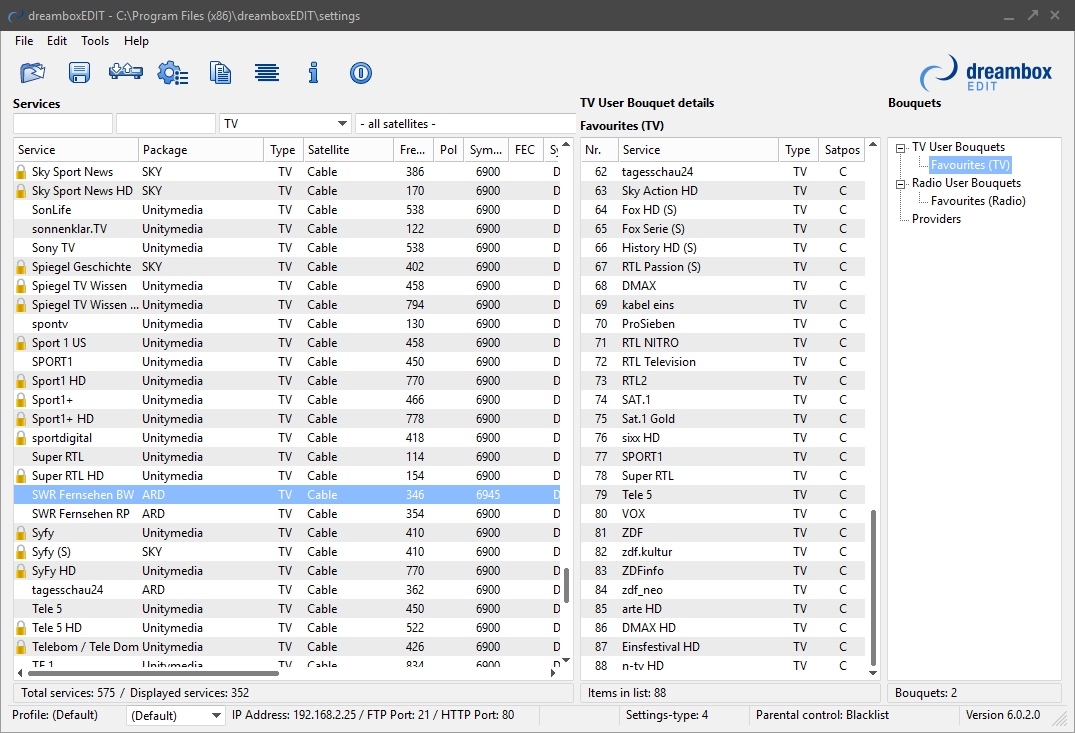Open the Tools menu
Viewport: 1075px width, 733px height.
(x=95, y=41)
